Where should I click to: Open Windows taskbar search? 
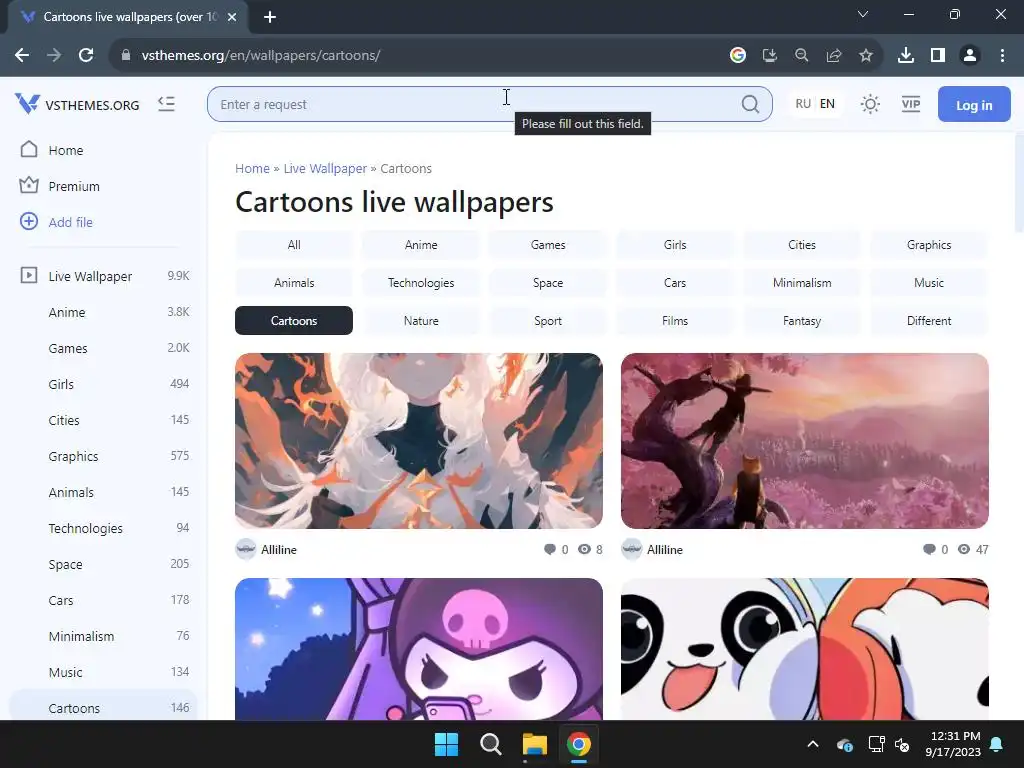pyautogui.click(x=490, y=744)
